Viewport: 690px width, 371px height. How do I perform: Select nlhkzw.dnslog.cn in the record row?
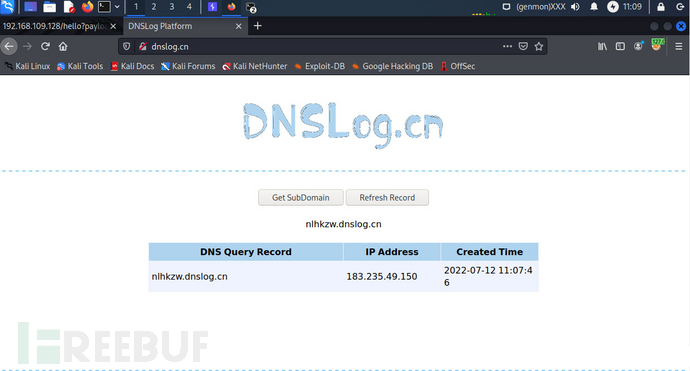tap(190, 276)
